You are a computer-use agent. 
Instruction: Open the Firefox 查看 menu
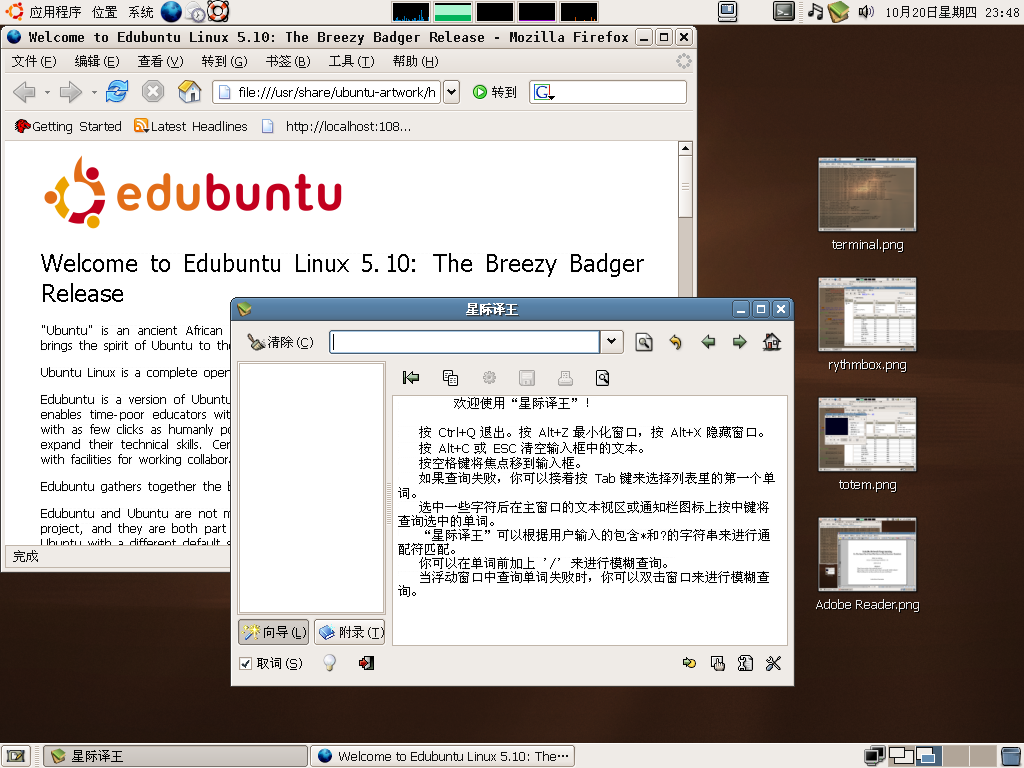[160, 61]
